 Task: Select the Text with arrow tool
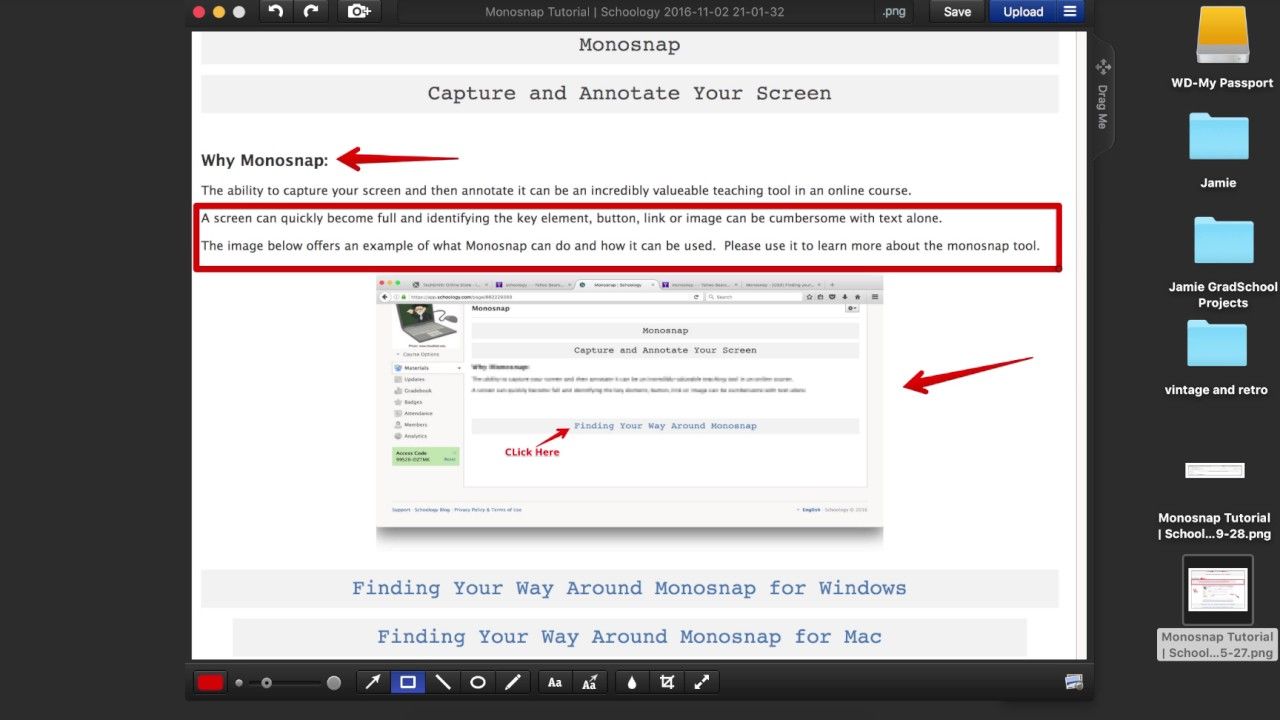point(590,683)
